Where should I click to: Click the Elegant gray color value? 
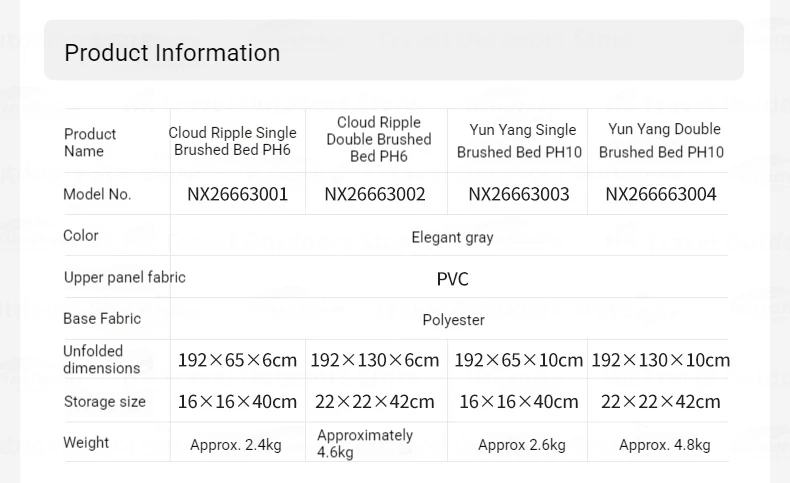(x=452, y=237)
